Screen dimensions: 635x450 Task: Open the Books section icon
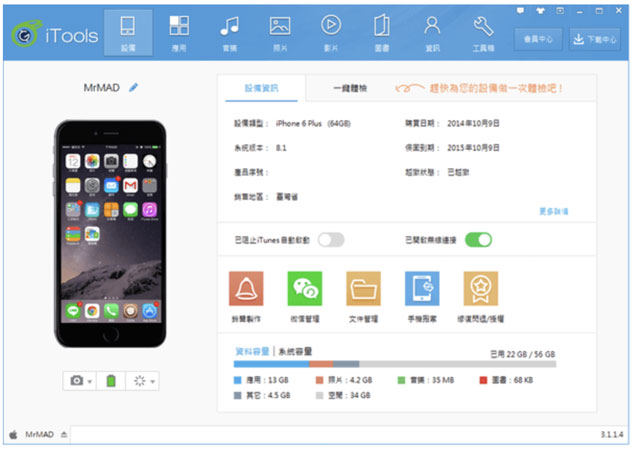(382, 30)
